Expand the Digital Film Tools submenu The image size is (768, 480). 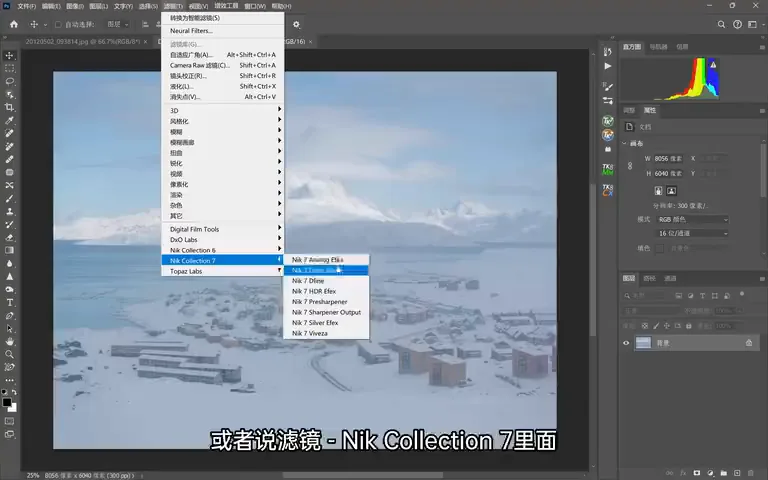coord(222,229)
